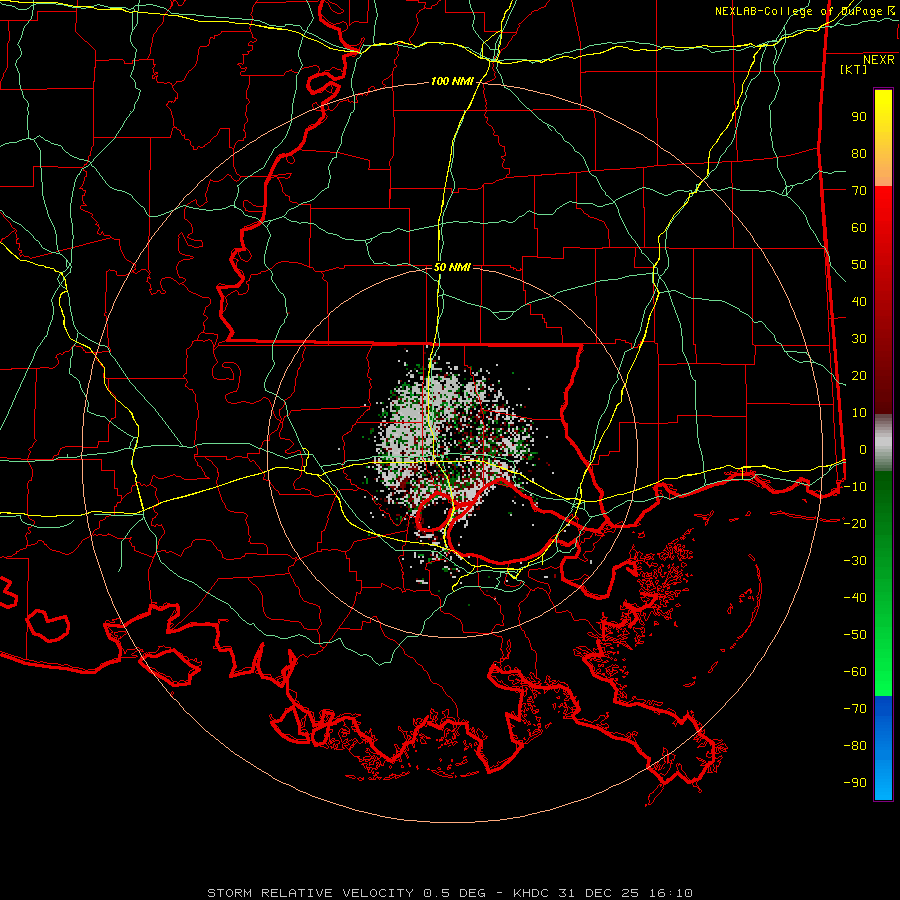
Task: Click the -10 value on velocity scale
Action: 855,487
